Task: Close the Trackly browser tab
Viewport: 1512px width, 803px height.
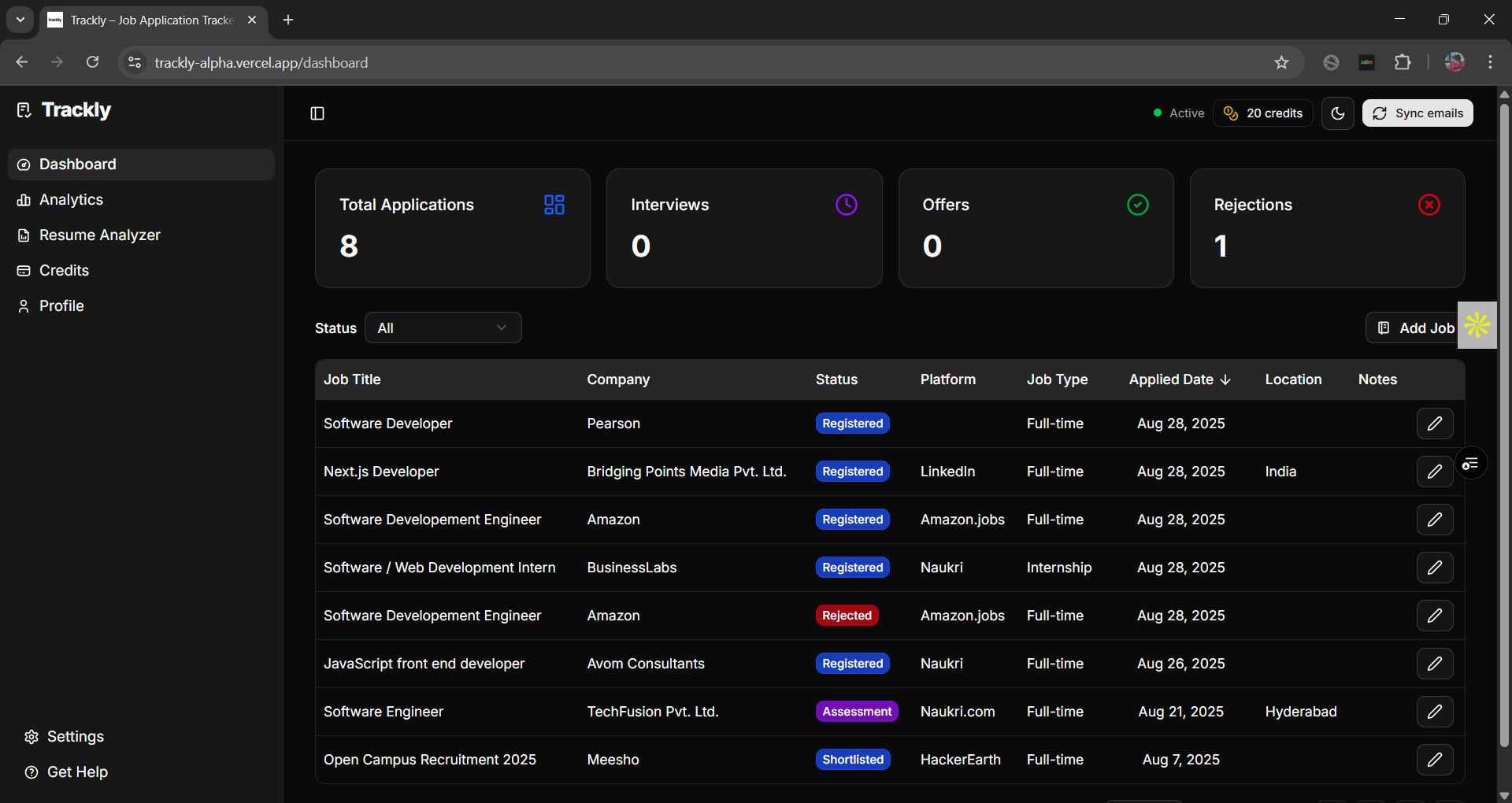Action: tap(252, 20)
